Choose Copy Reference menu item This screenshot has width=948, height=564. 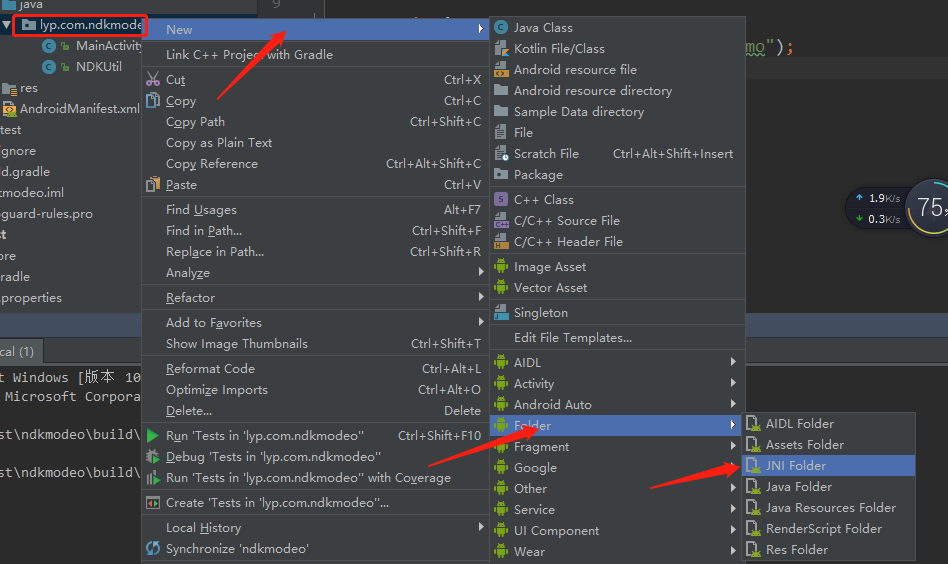click(x=315, y=164)
